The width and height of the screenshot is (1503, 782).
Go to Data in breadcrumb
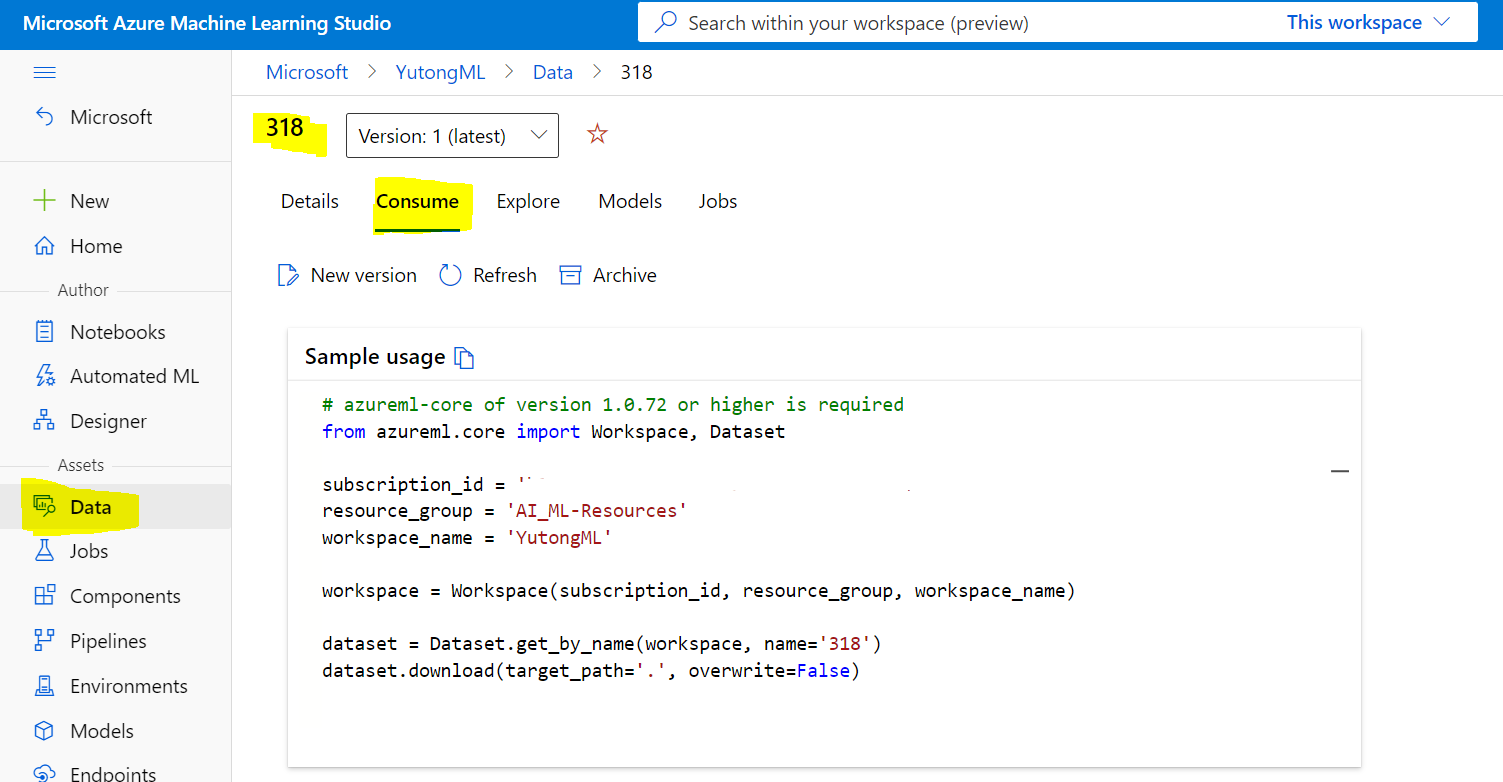click(553, 72)
